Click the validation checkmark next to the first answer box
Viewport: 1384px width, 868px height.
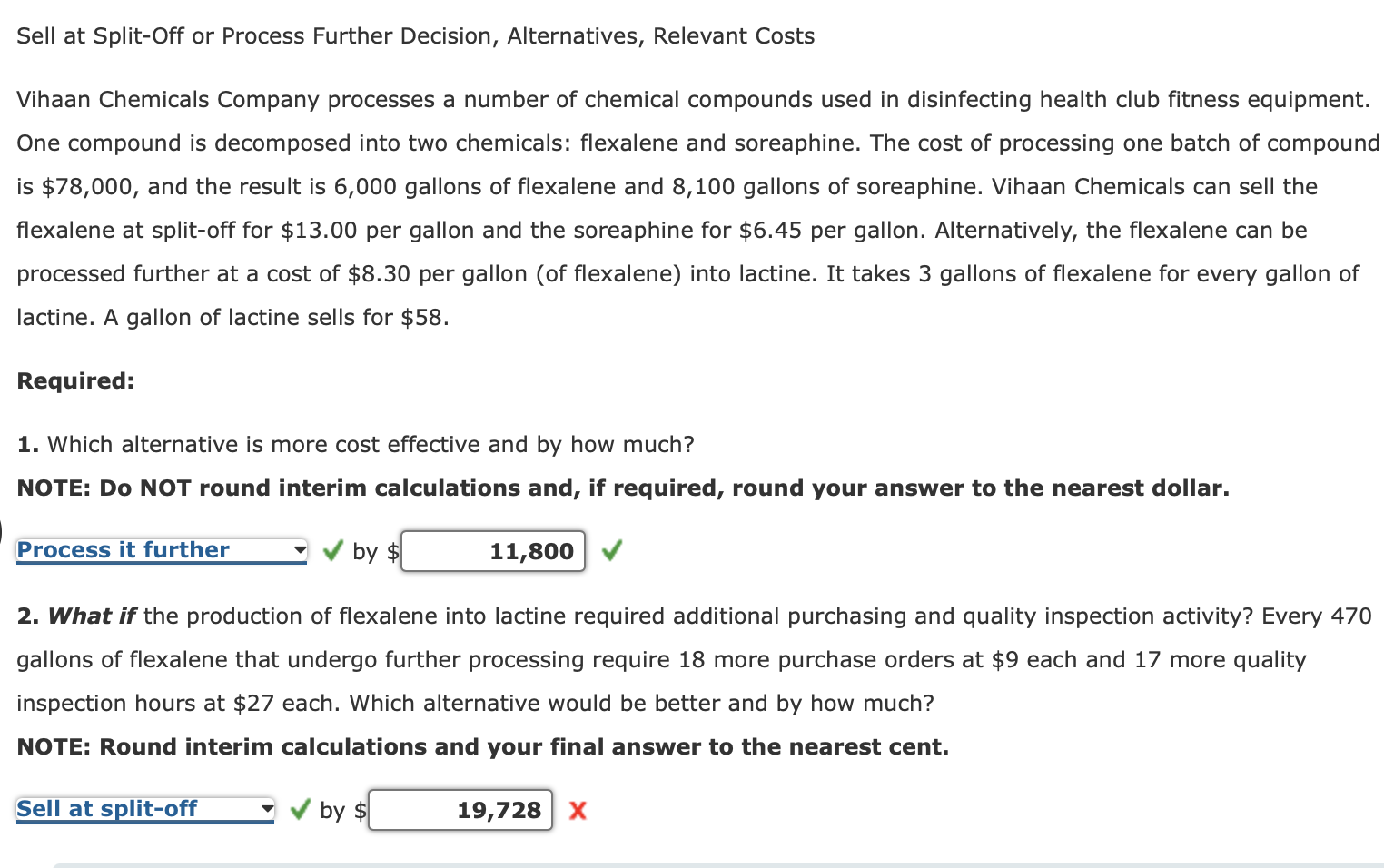611,550
